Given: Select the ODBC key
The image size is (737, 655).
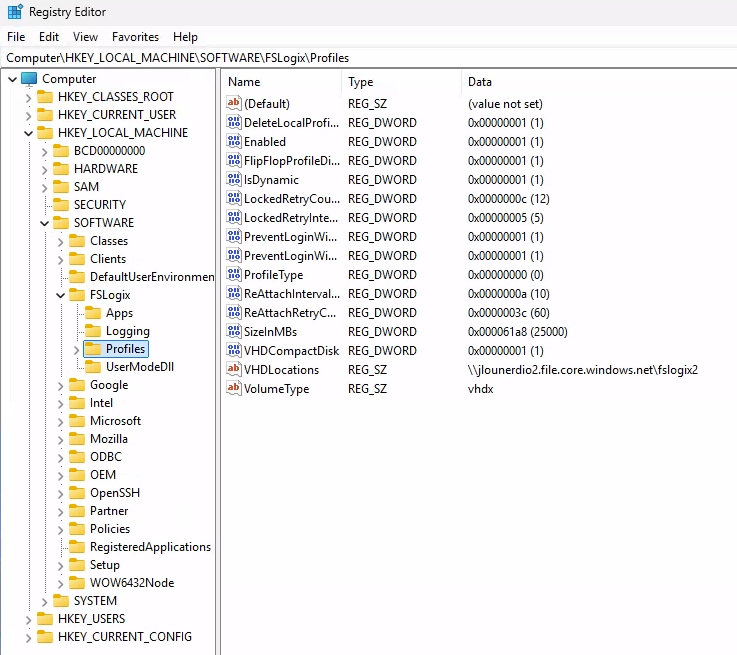Looking at the screenshot, I should coord(106,457).
